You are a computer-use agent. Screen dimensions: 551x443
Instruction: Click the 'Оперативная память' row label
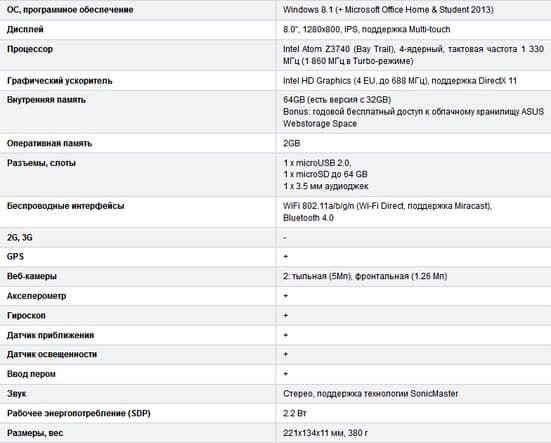pos(49,143)
